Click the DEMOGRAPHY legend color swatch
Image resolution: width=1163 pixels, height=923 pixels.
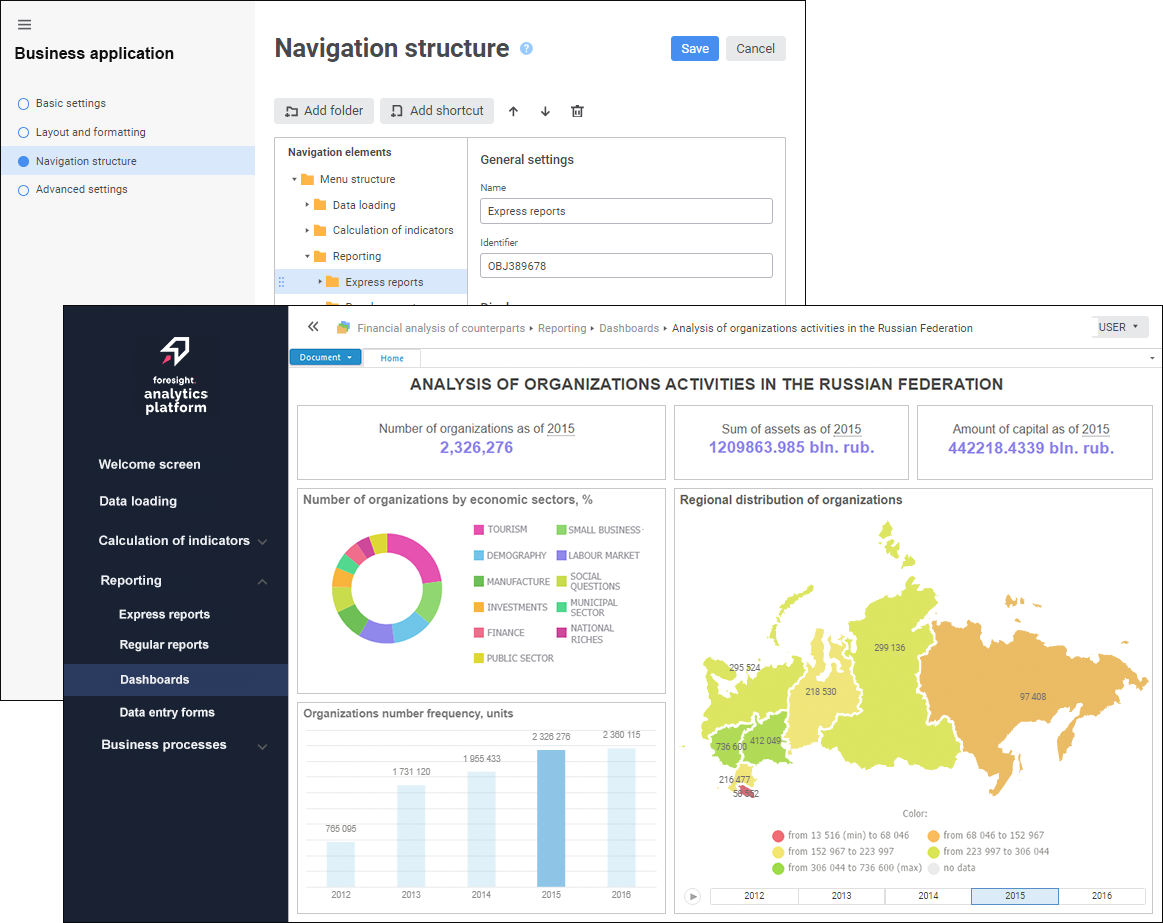click(x=478, y=556)
